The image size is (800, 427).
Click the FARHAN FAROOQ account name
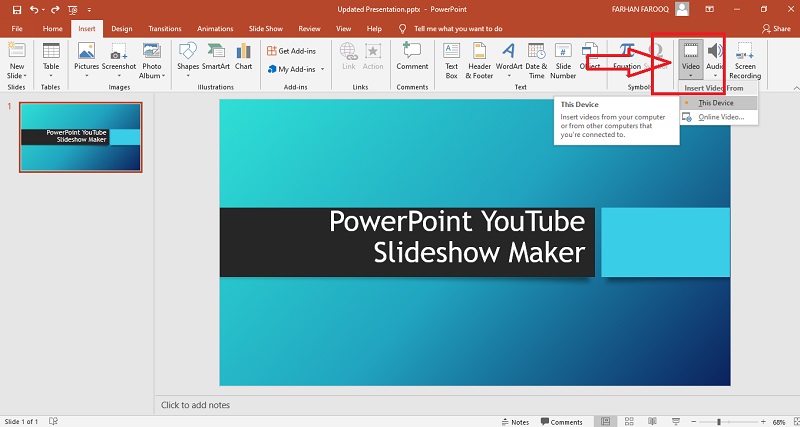pos(640,9)
